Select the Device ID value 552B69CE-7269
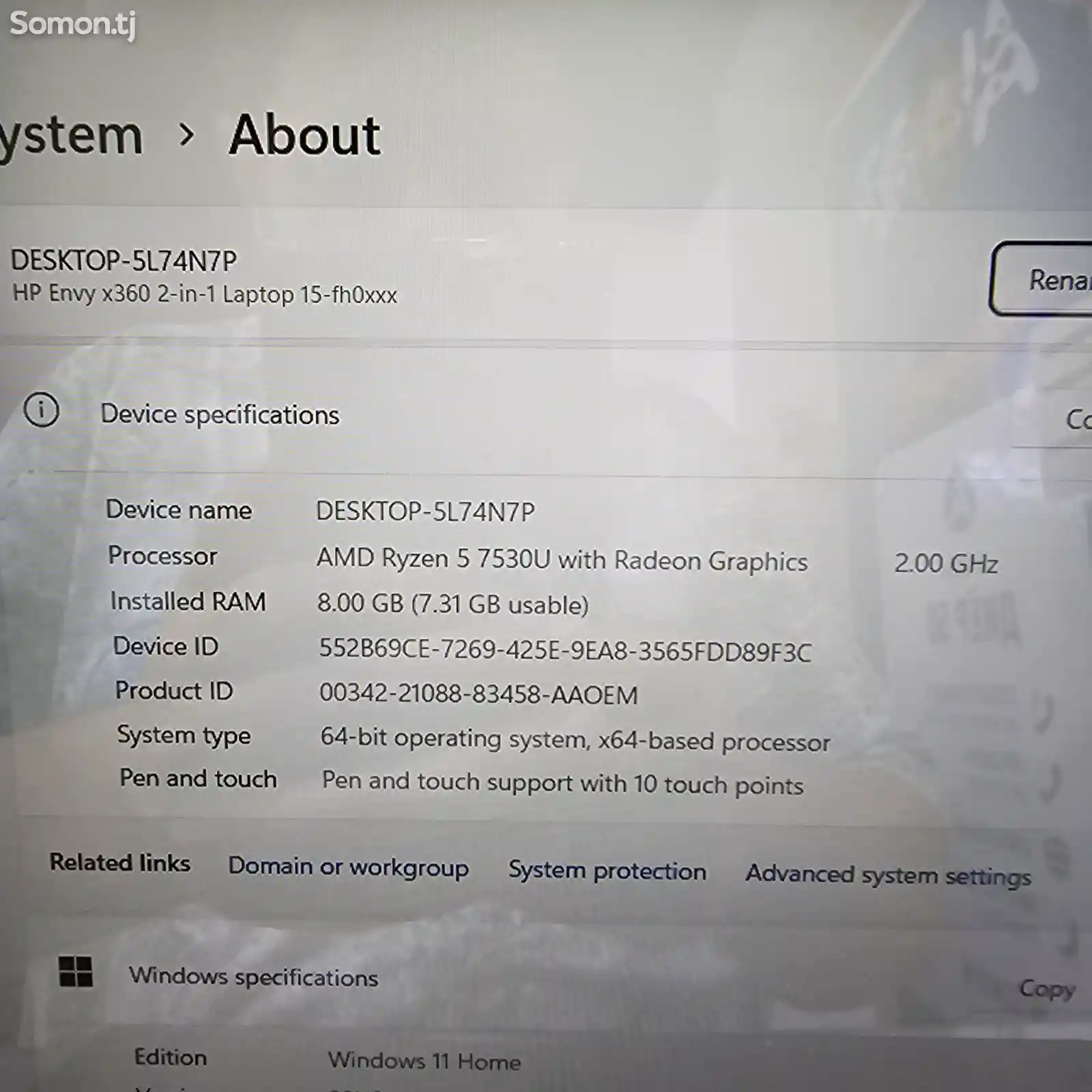Image resolution: width=1092 pixels, height=1092 pixels. [565, 650]
